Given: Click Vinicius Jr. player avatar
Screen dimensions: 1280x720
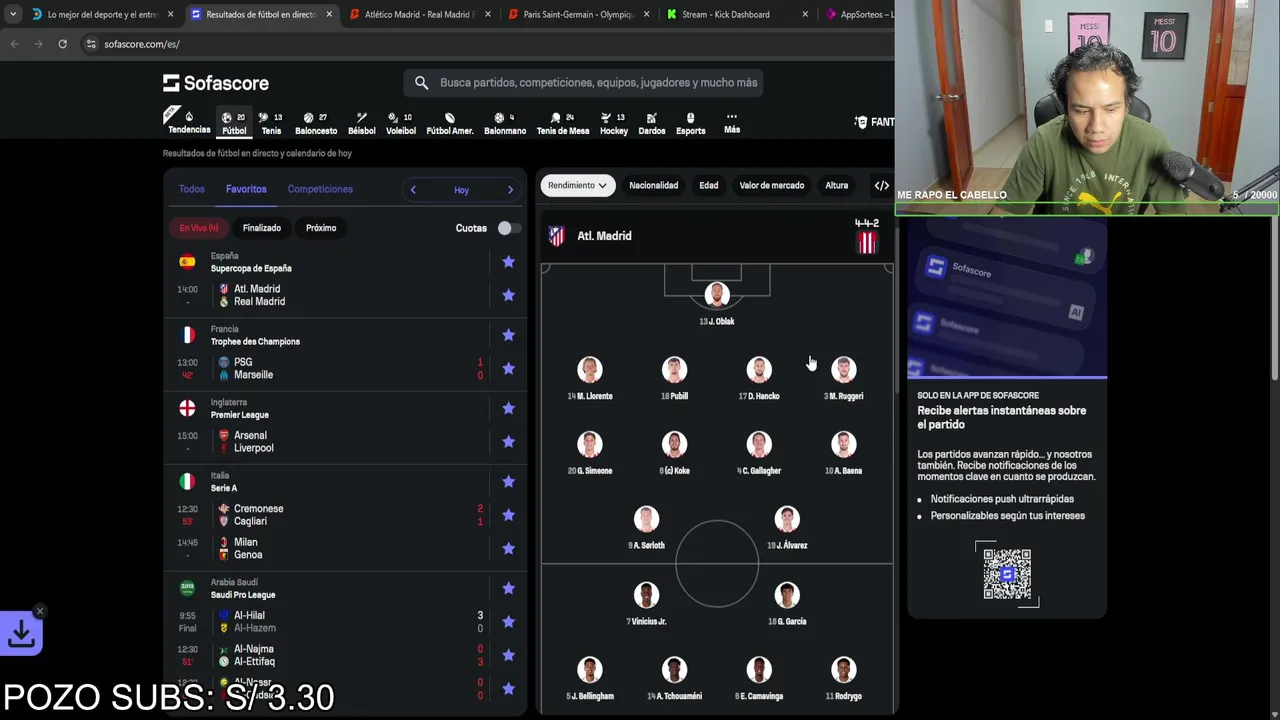Looking at the screenshot, I should pos(646,595).
